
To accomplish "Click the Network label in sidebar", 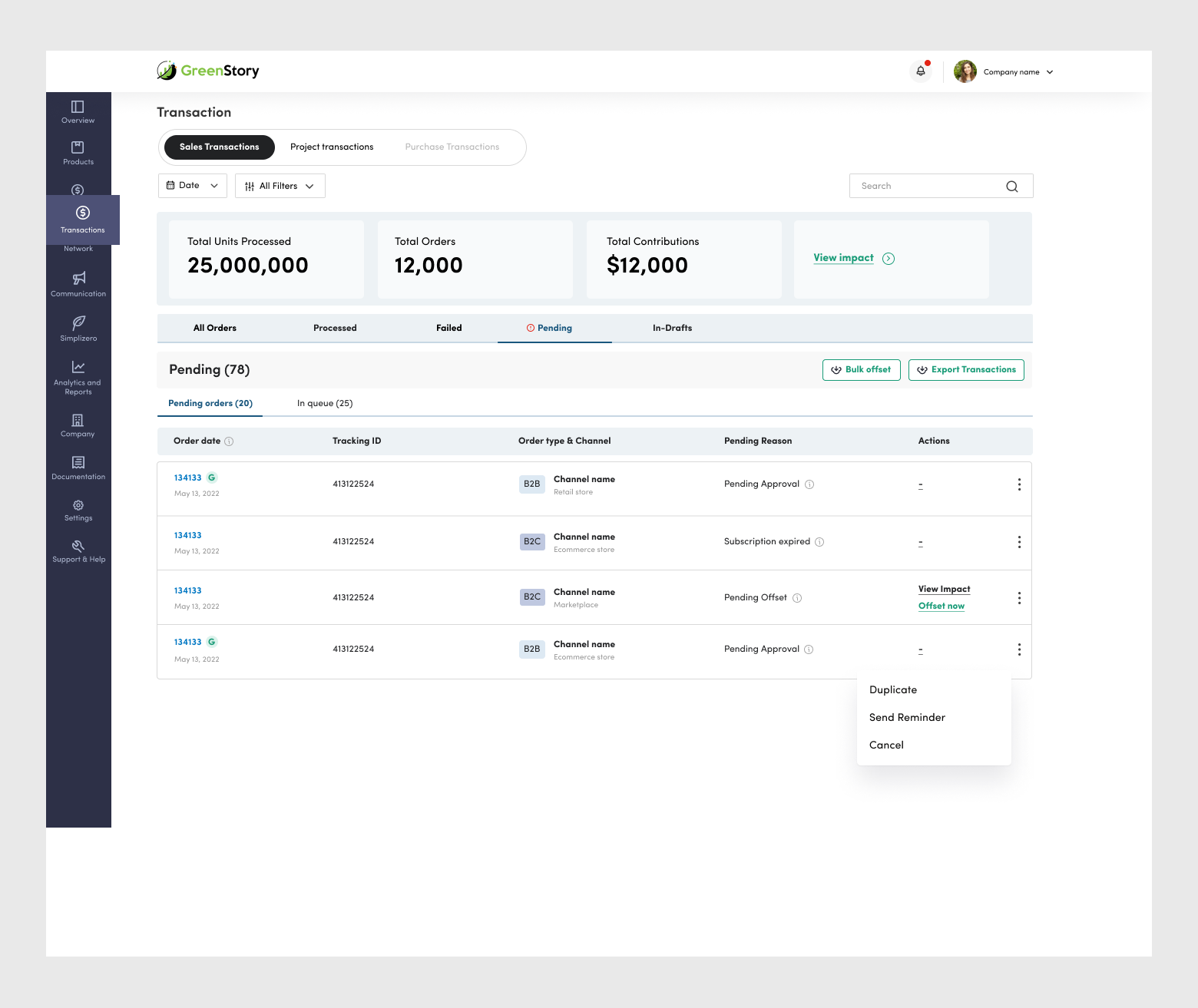I will [x=78, y=249].
